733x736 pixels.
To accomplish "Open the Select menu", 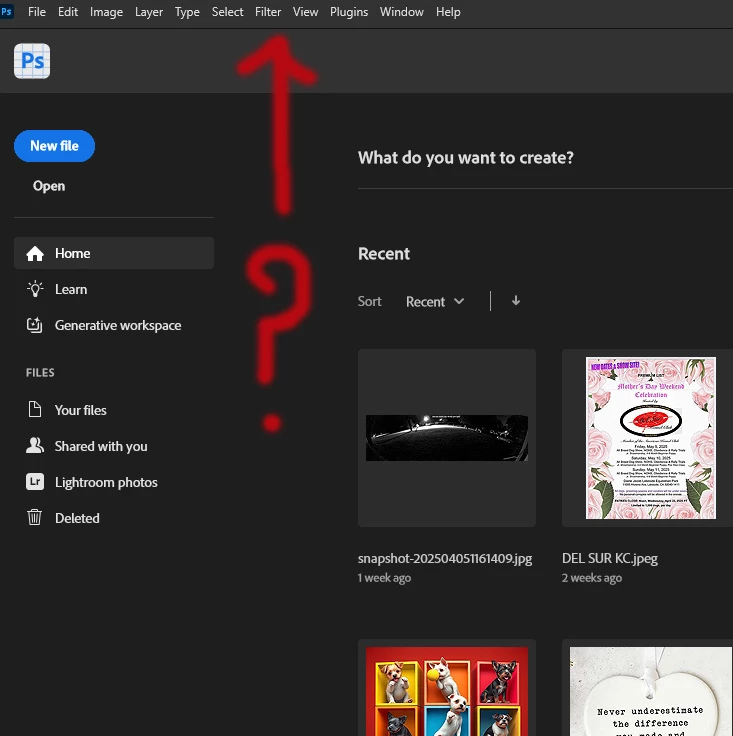I will (x=228, y=12).
